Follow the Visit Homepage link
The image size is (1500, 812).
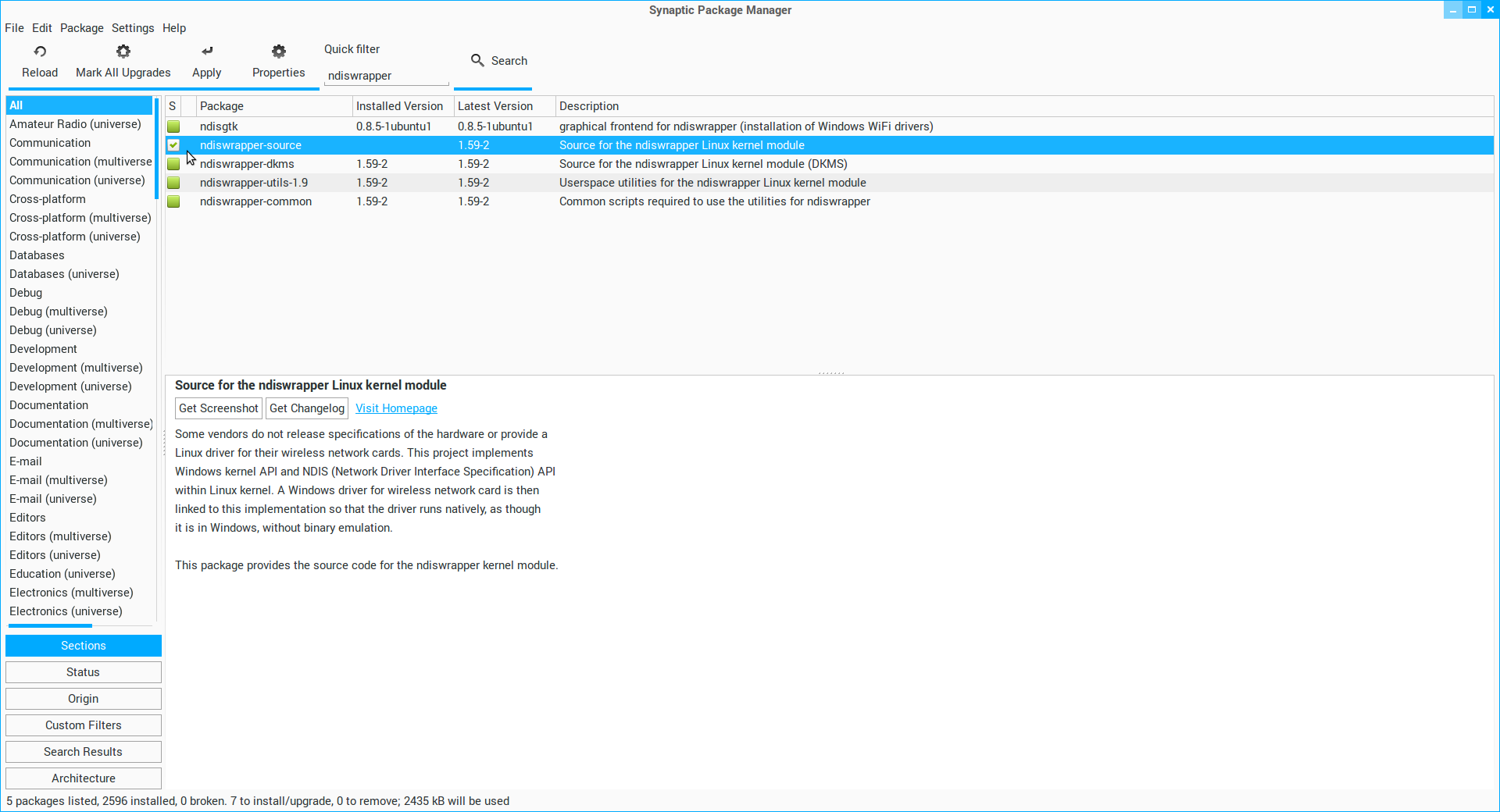pos(396,408)
